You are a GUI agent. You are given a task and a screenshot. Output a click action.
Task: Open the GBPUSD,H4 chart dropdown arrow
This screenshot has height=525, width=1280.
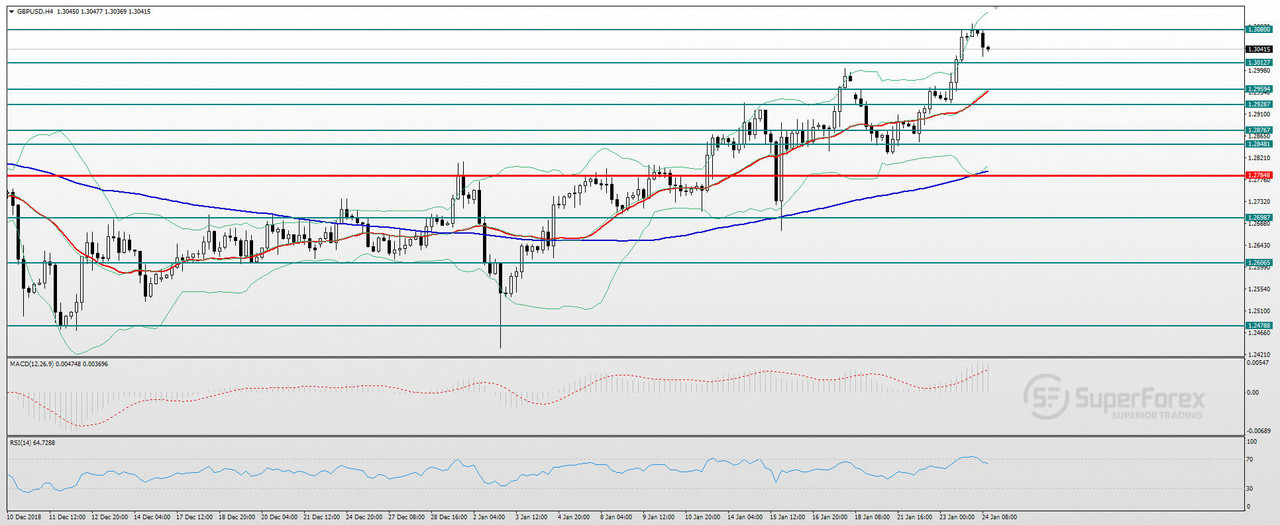pos(11,11)
